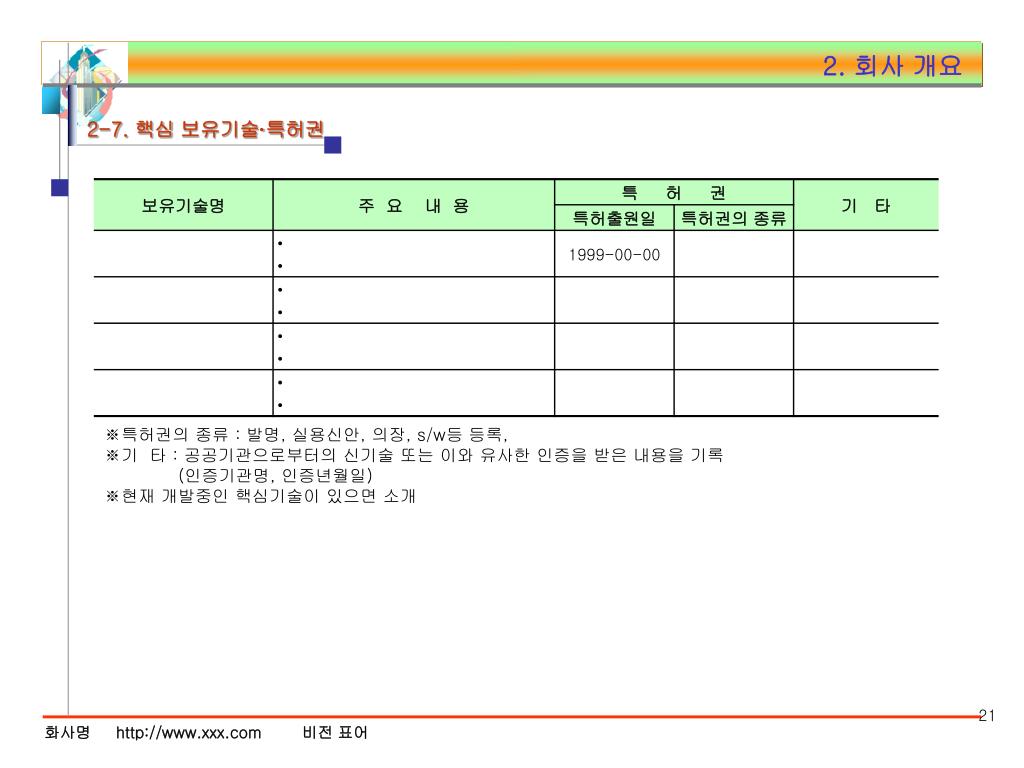
Task: Click the '1999-00-00' date cell
Action: (x=614, y=254)
